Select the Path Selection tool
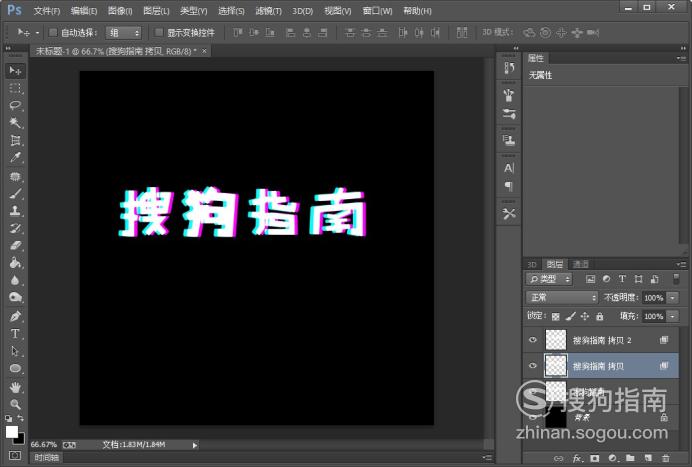 click(x=15, y=351)
